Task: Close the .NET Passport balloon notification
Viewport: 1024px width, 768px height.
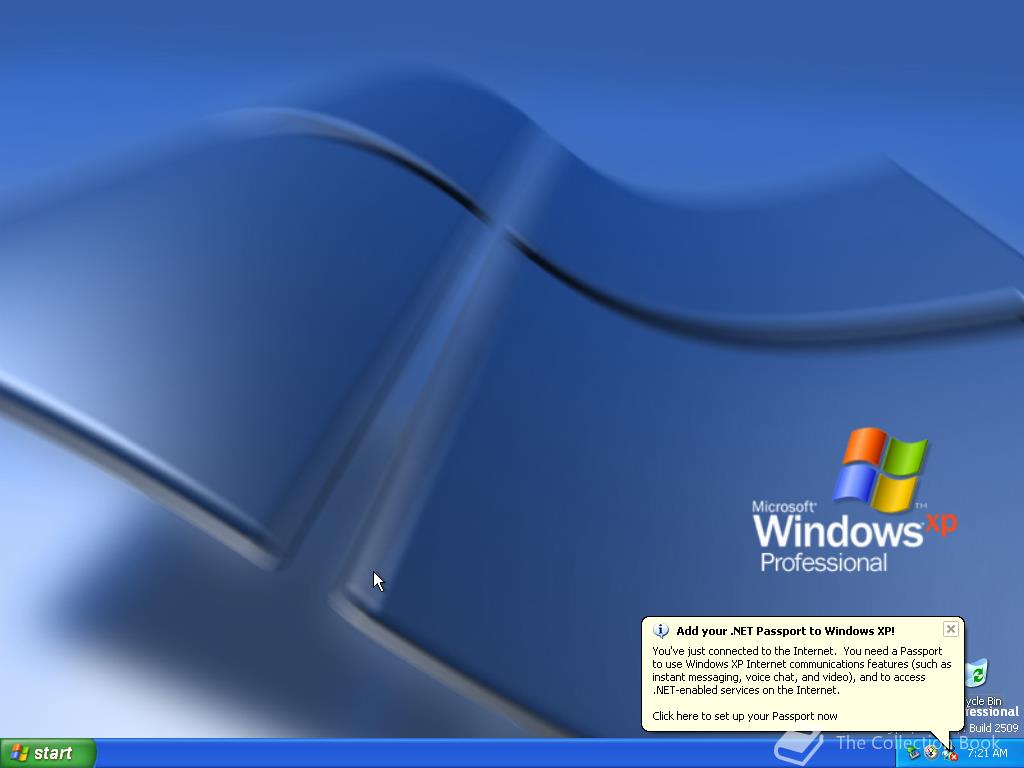Action: [x=951, y=629]
